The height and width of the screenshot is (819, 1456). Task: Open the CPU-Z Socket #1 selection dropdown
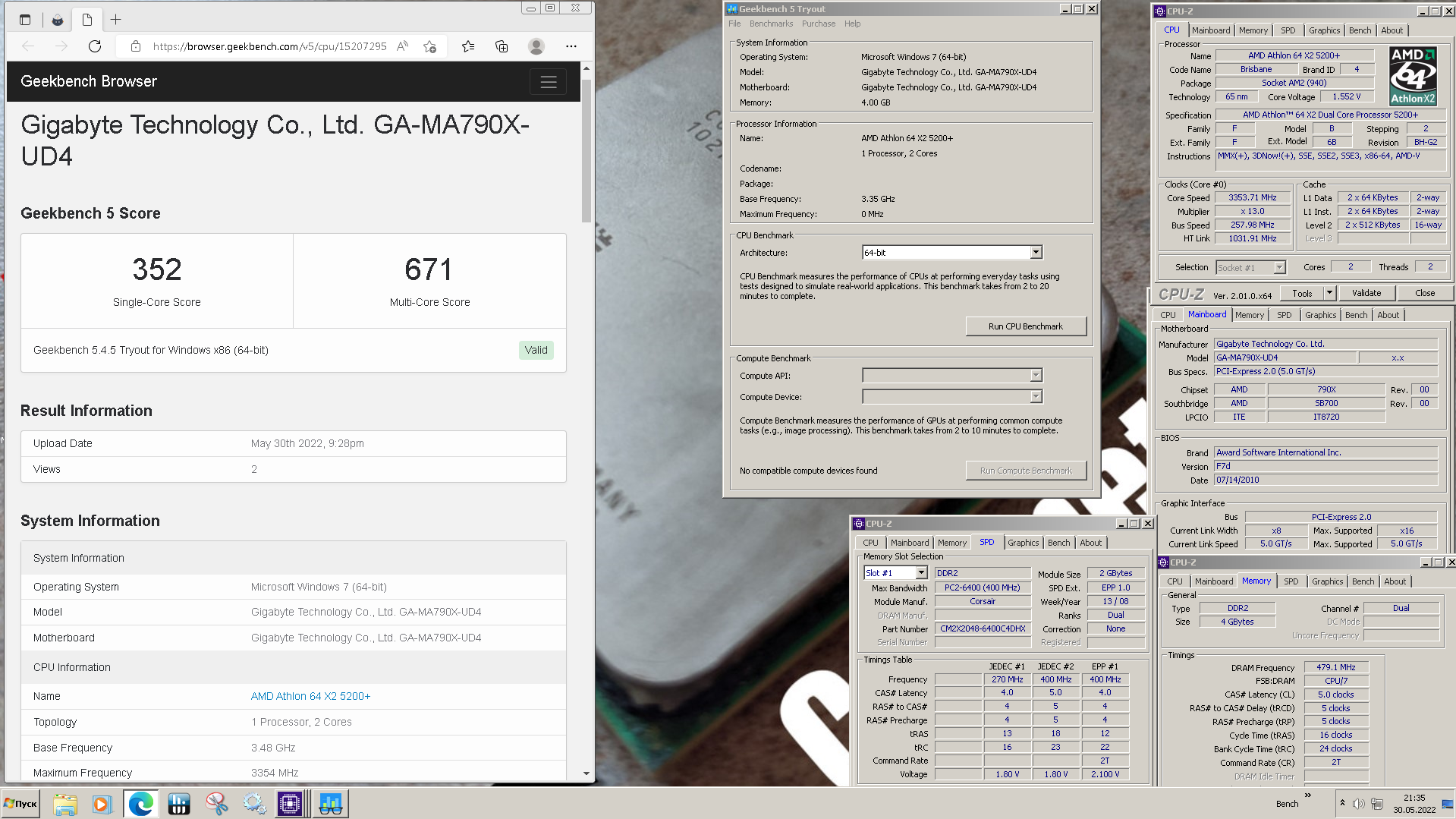[1279, 267]
